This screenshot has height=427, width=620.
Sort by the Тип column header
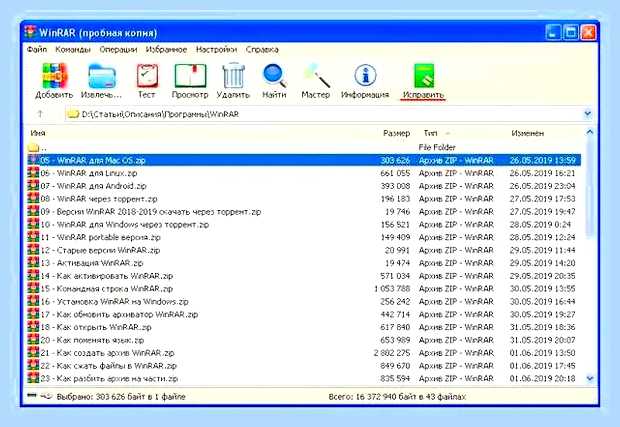[x=430, y=133]
